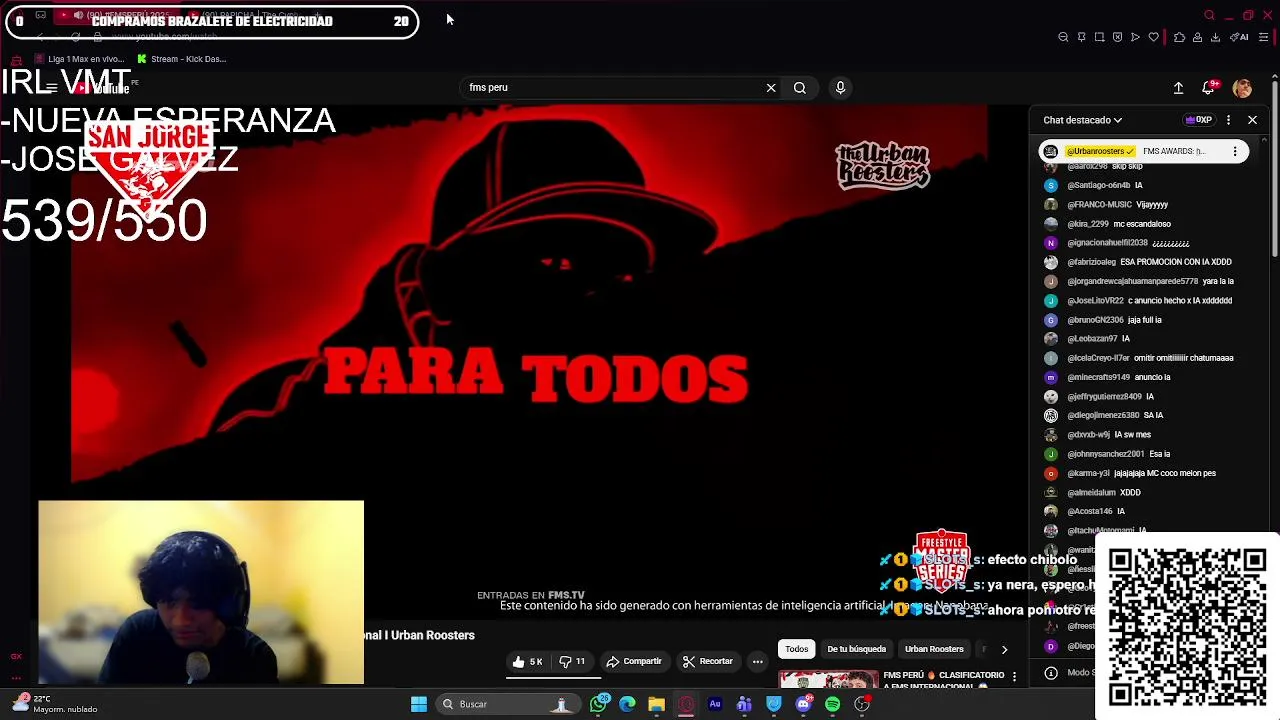This screenshot has width=1280, height=720.
Task: Open pinned Urbanroosters message options
Action: [x=1235, y=151]
